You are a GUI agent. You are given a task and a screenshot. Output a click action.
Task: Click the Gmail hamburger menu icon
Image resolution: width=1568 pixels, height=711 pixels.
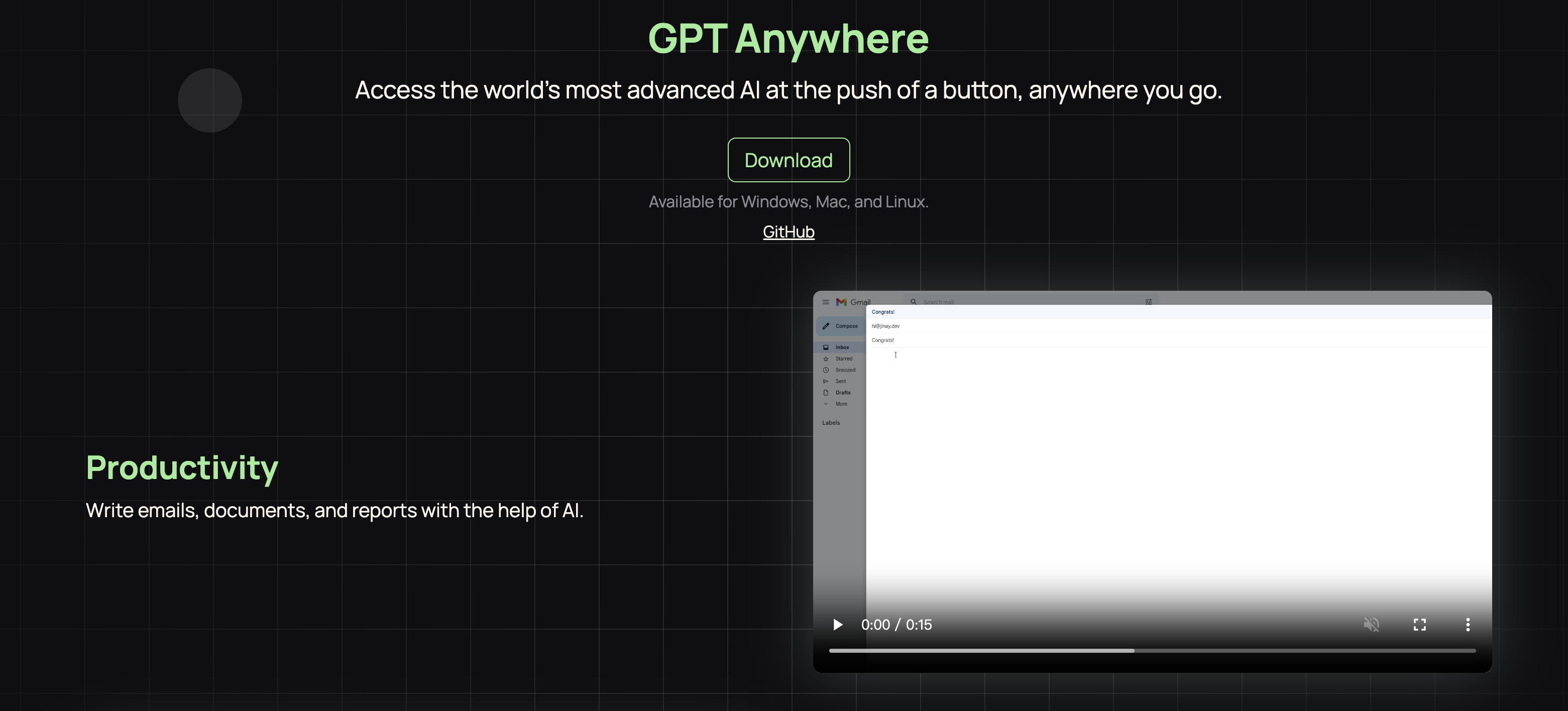coord(825,302)
